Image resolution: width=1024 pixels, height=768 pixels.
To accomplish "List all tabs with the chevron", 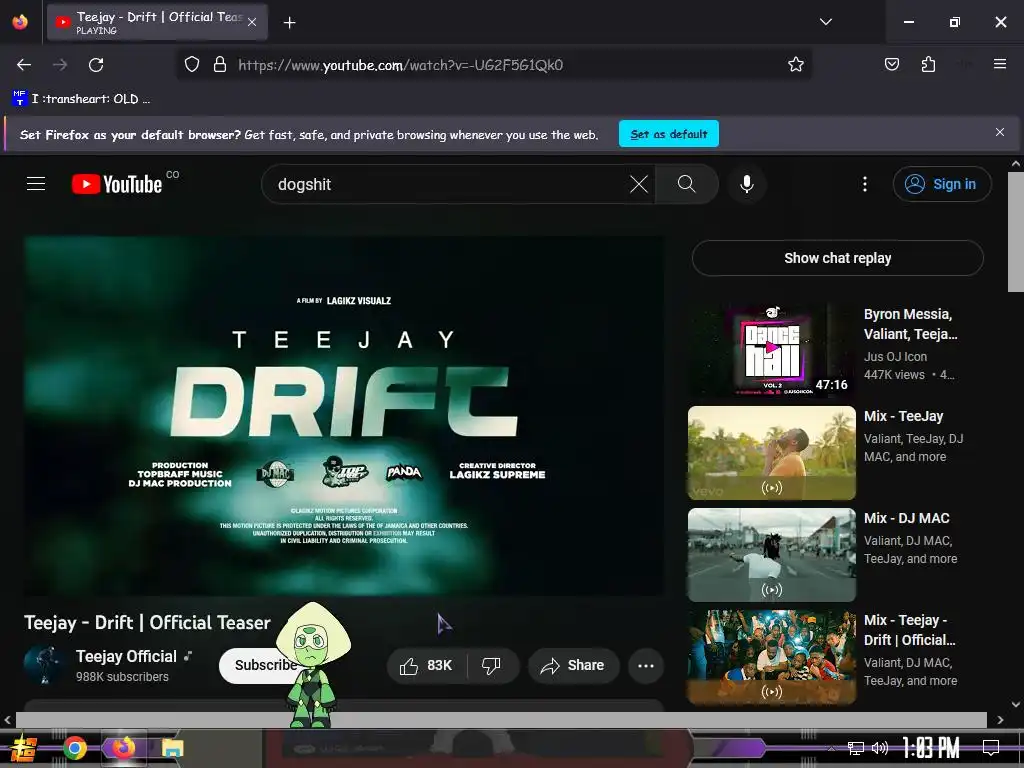I will [x=825, y=22].
